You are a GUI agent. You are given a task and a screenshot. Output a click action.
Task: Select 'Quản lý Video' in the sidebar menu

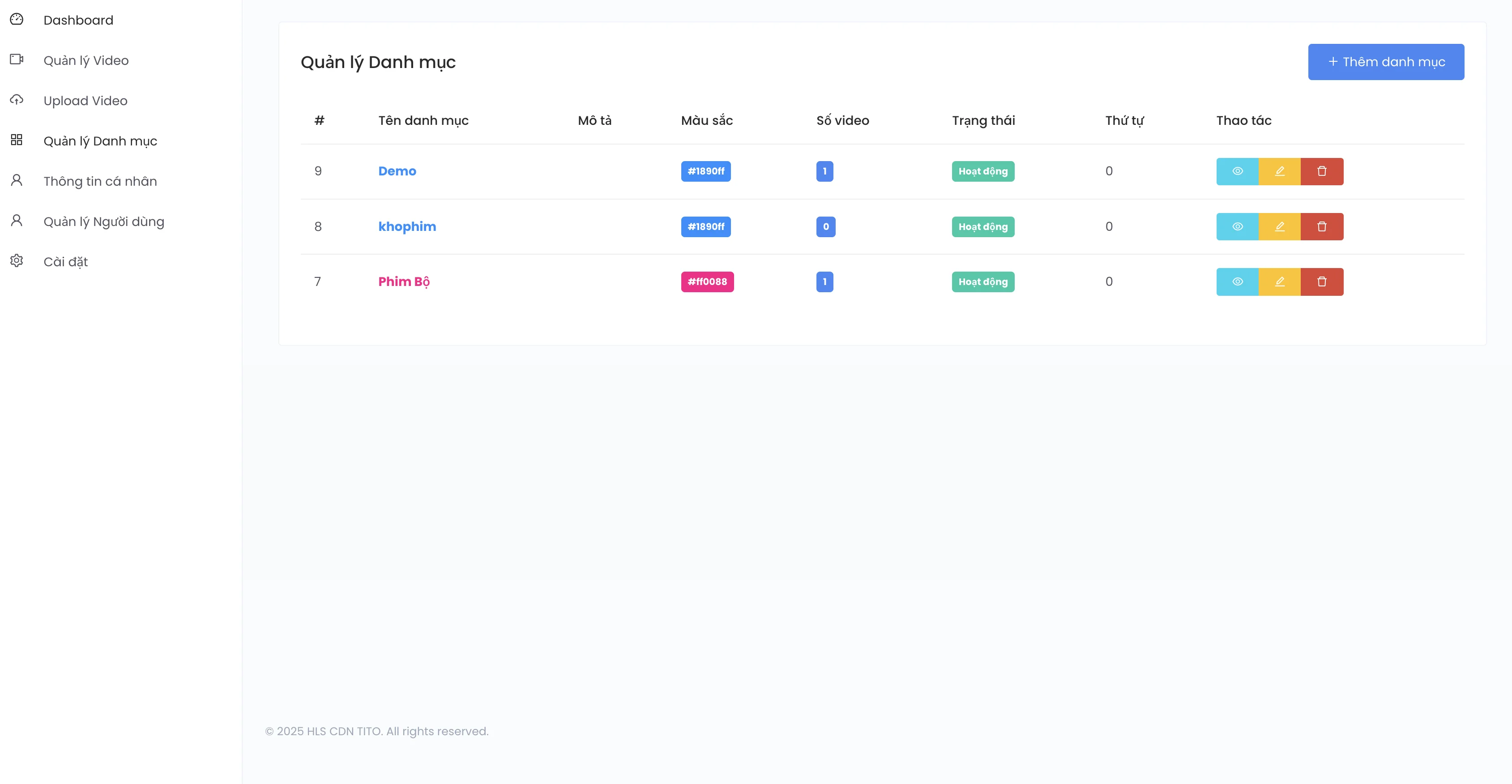pyautogui.click(x=86, y=60)
